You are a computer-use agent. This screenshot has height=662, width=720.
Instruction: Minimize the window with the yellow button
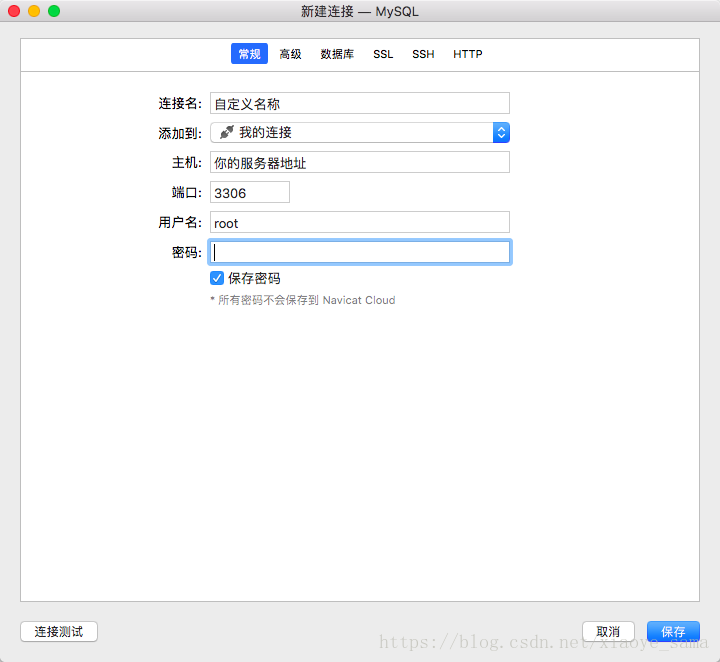point(34,11)
